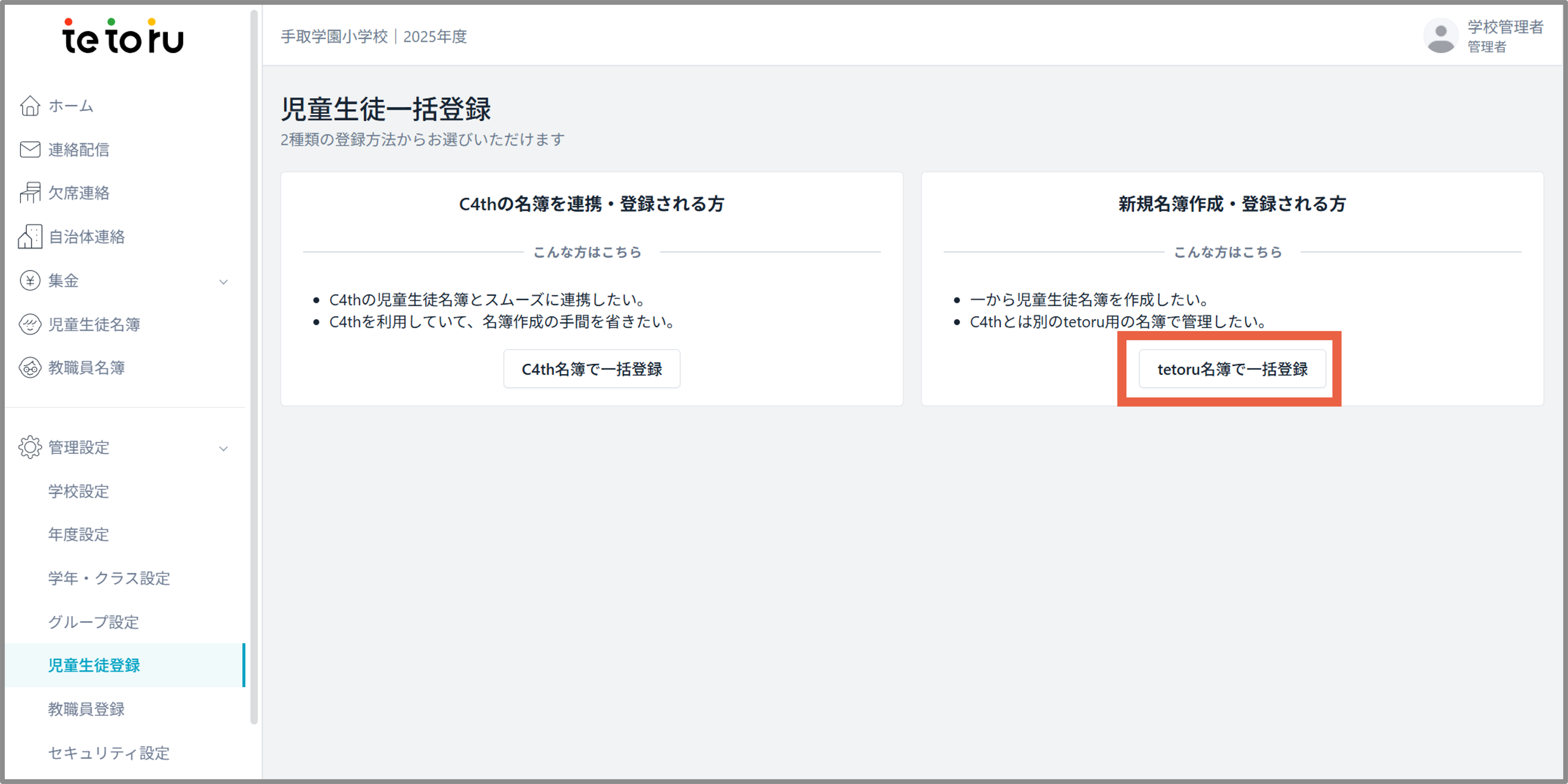
Task: Click tetoru名簿で一括登録 button
Action: 1232,369
